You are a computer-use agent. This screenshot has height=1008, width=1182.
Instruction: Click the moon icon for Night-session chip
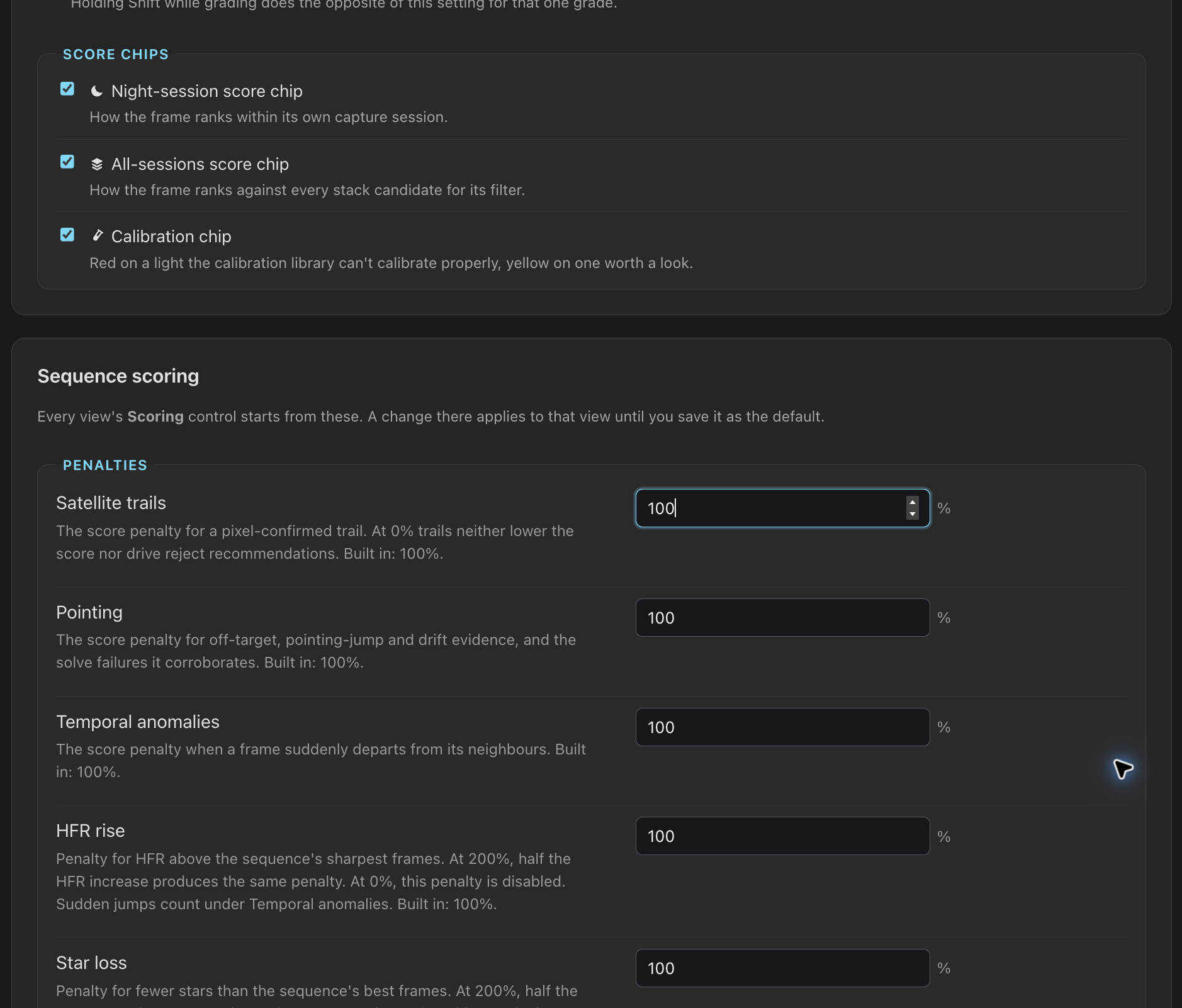point(97,91)
